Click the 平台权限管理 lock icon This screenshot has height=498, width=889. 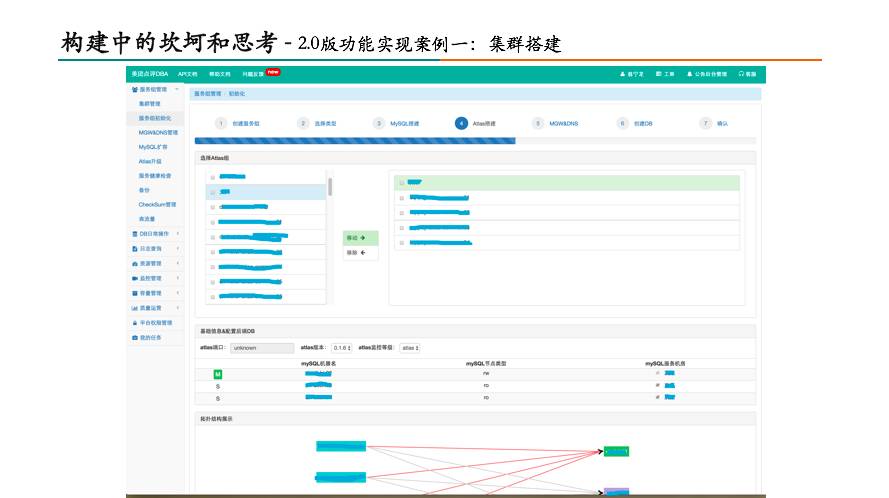pyautogui.click(x=134, y=323)
